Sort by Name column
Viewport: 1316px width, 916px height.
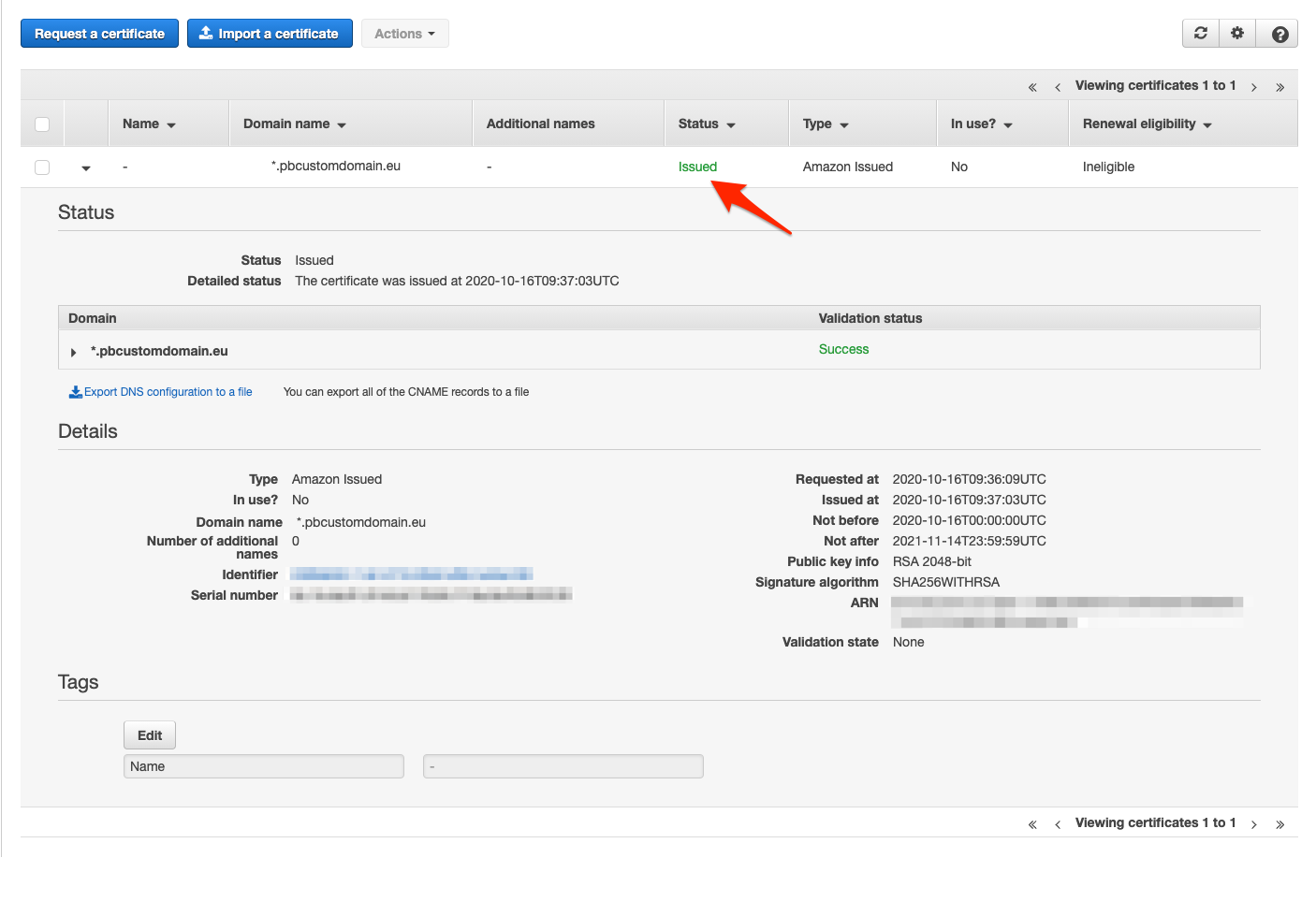coord(149,124)
